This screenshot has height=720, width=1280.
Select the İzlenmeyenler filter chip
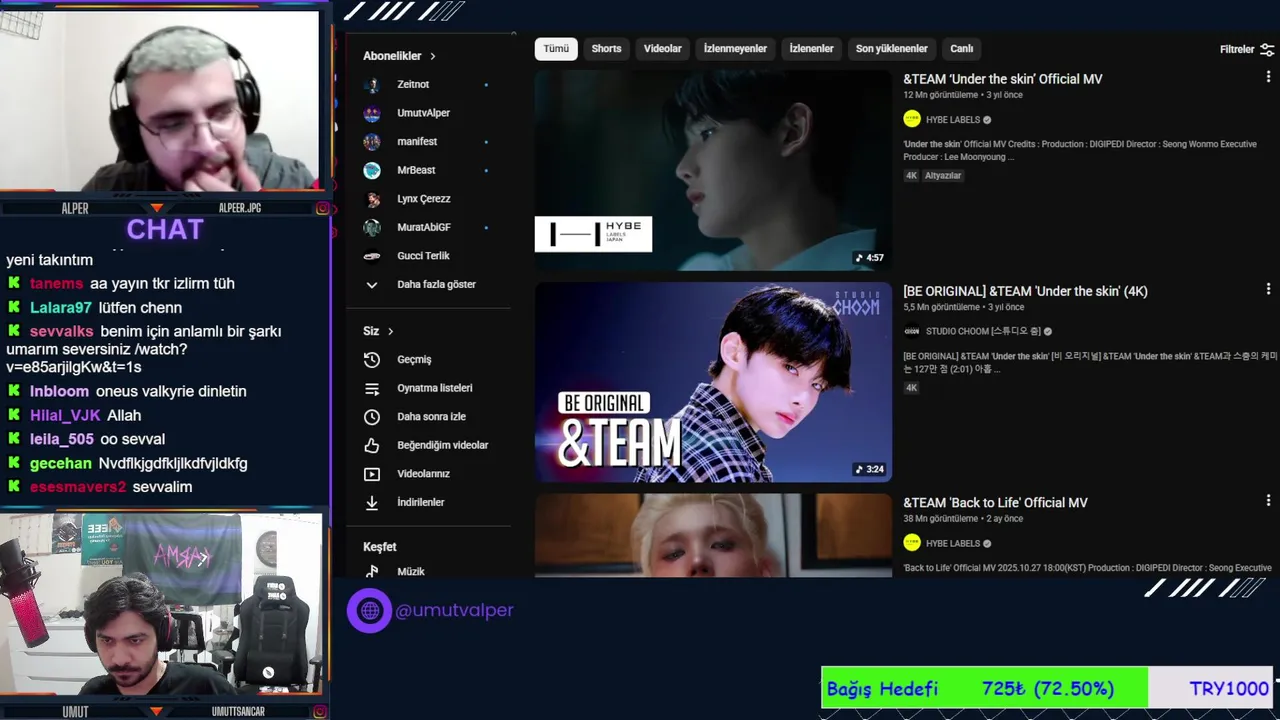[735, 48]
